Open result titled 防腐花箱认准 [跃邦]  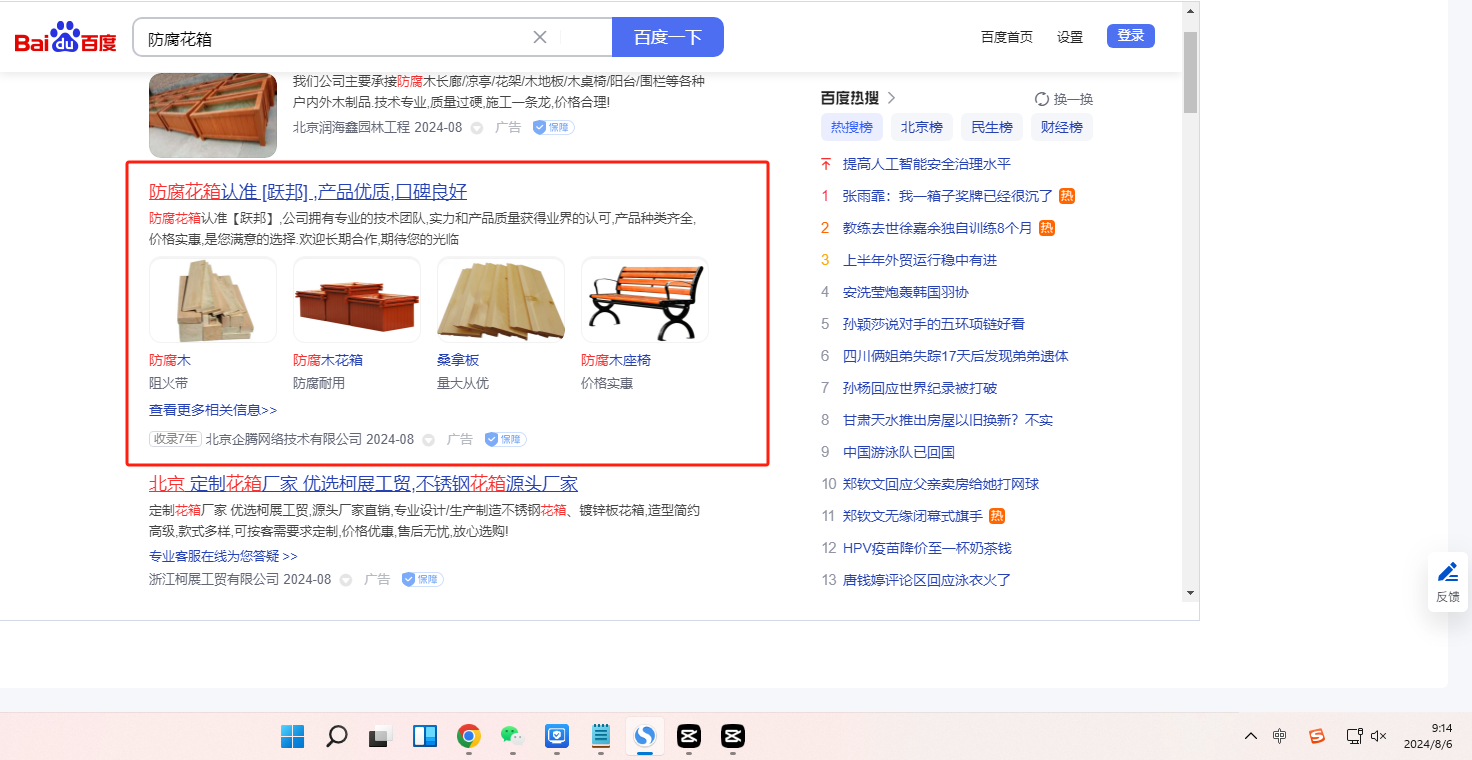point(308,191)
